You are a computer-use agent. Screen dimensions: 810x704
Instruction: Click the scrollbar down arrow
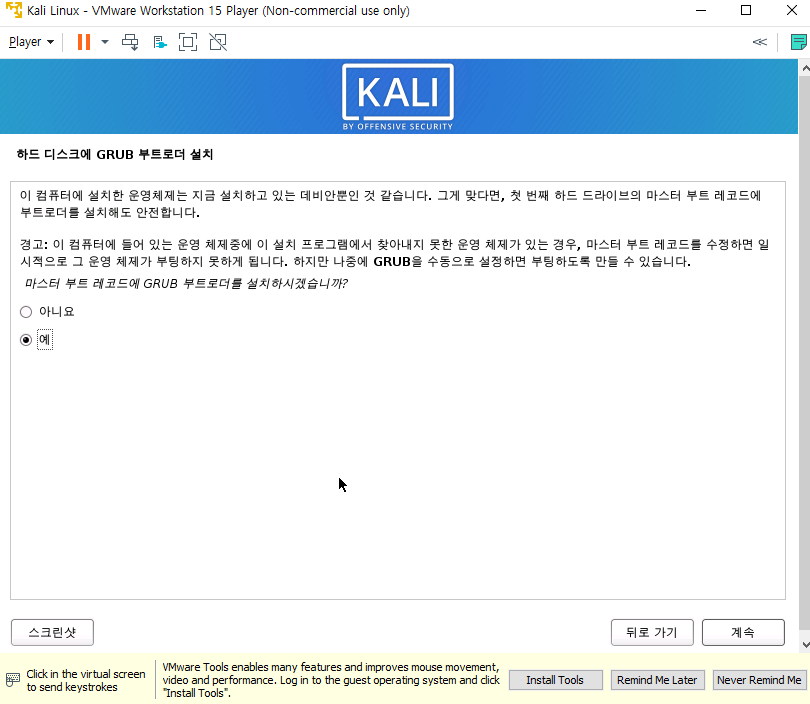(805, 645)
